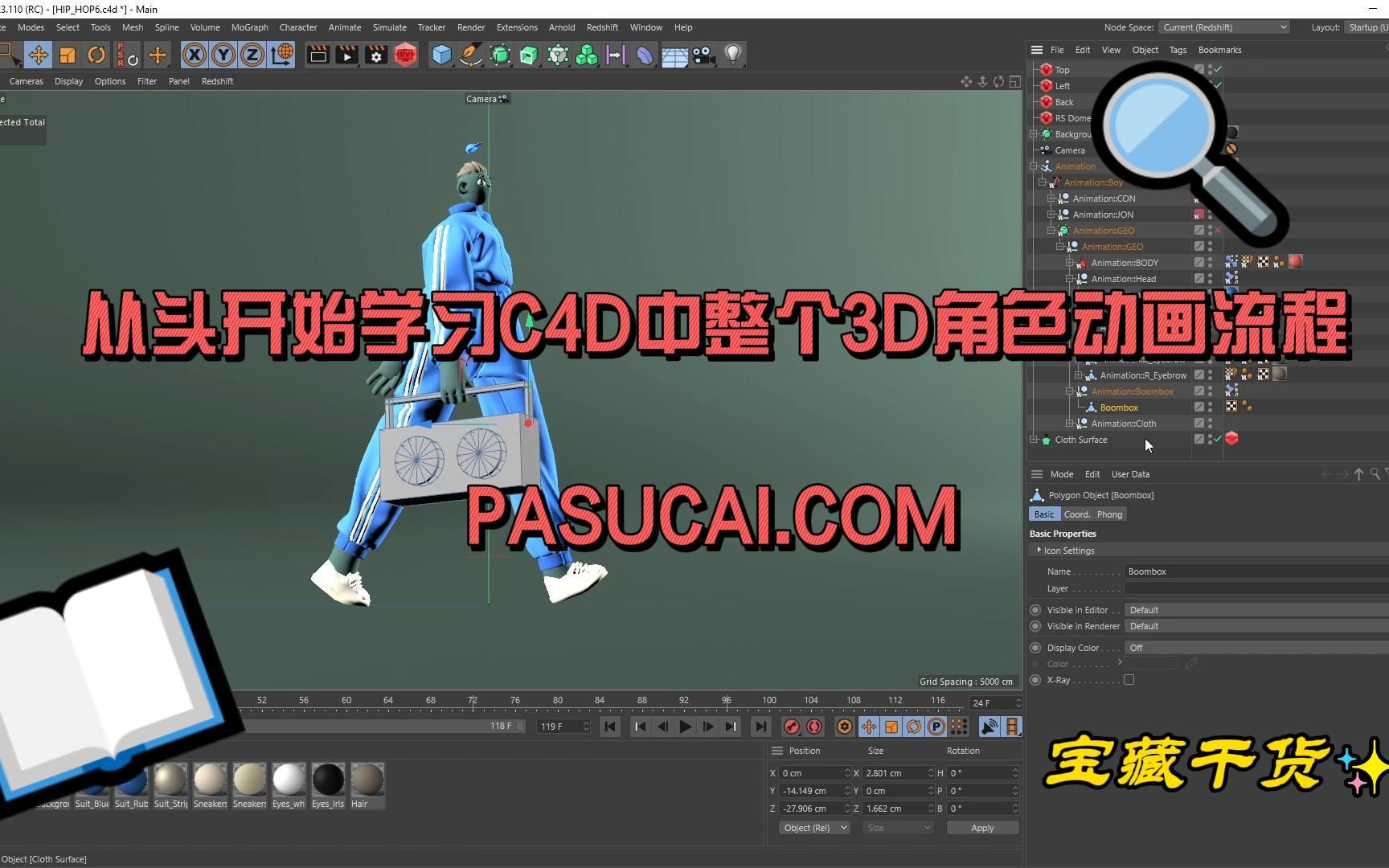Click the Rotate tool icon
This screenshot has width=1389, height=868.
[96, 55]
